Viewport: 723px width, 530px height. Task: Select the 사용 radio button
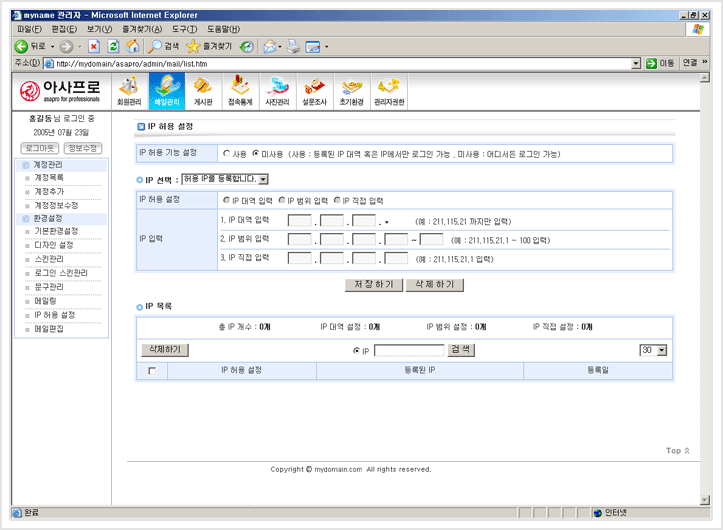tap(226, 155)
